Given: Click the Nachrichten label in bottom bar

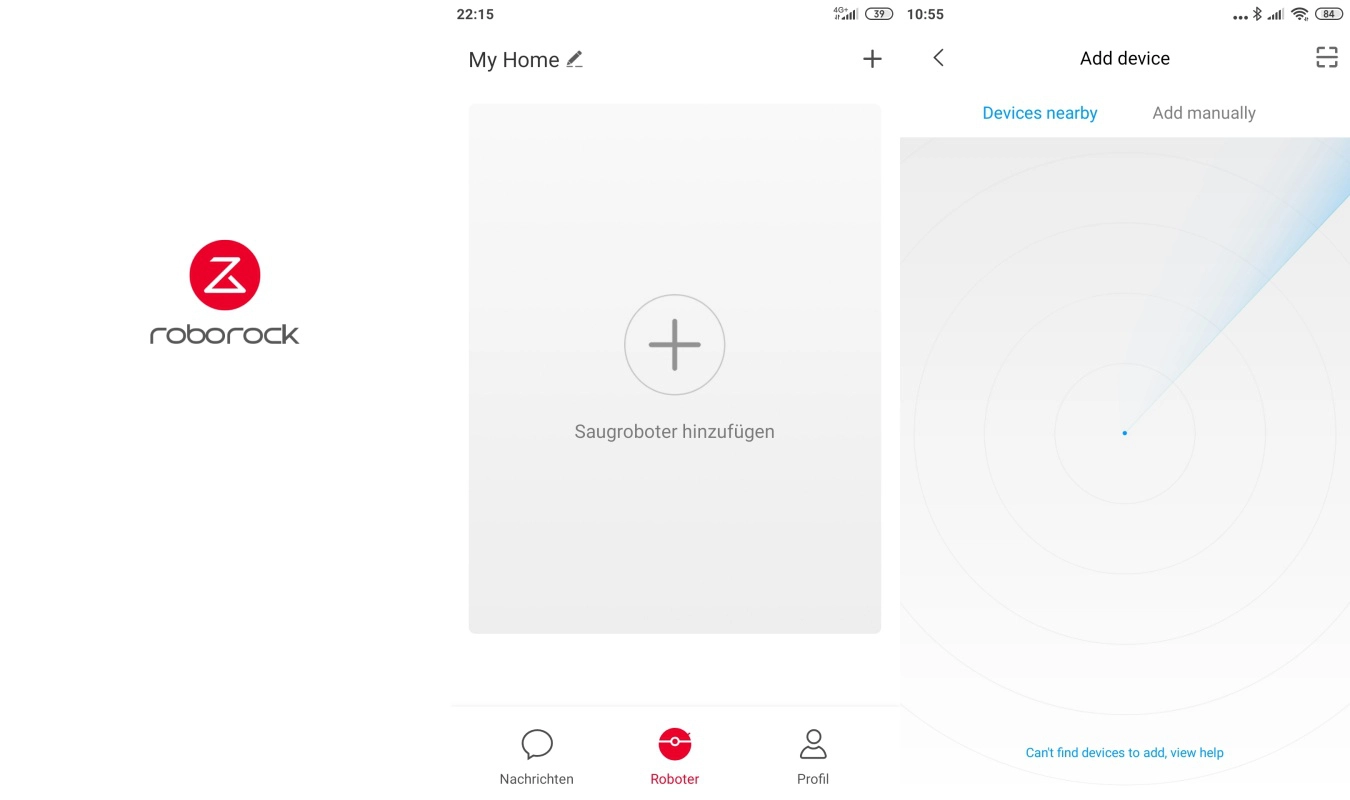Looking at the screenshot, I should point(537,779).
